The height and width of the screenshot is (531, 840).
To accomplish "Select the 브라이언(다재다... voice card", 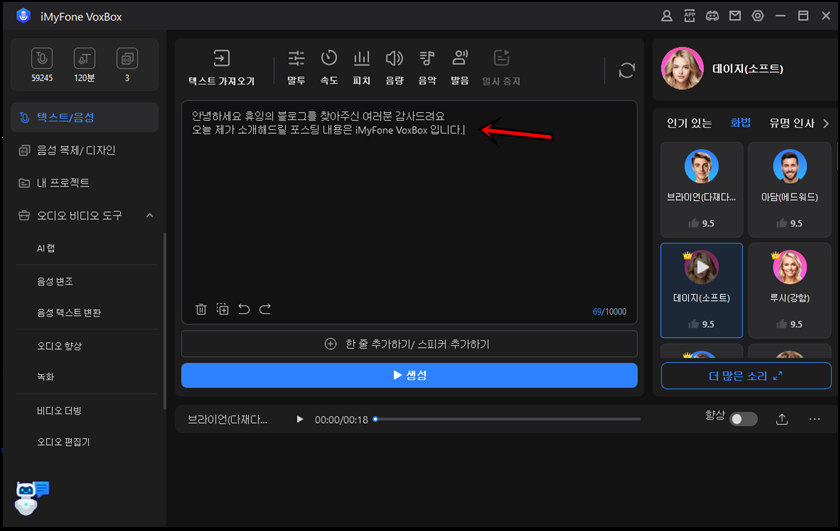I will point(701,190).
